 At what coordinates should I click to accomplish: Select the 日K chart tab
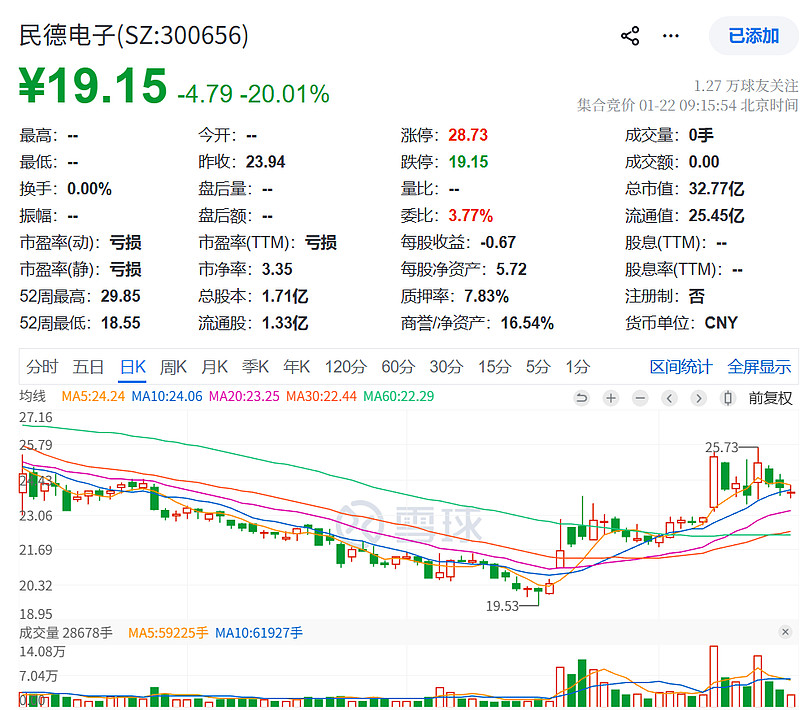[133, 367]
